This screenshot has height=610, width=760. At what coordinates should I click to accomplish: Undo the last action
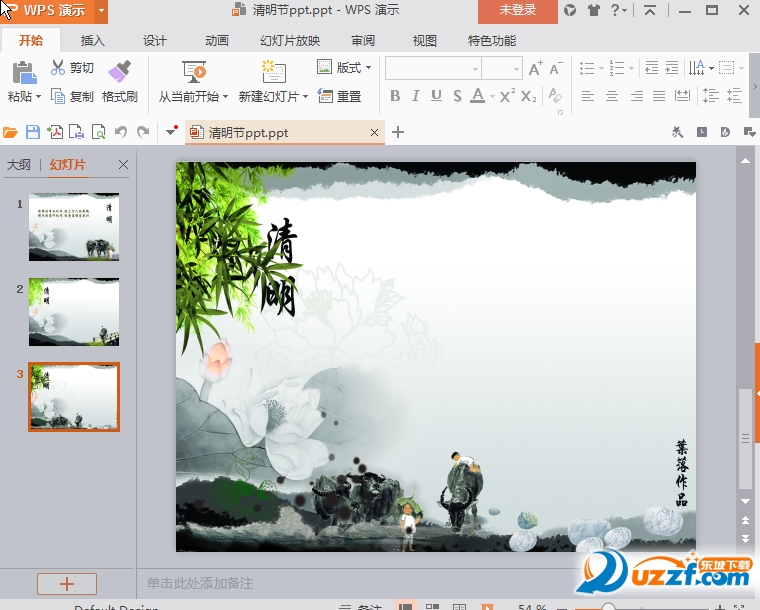pyautogui.click(x=121, y=132)
